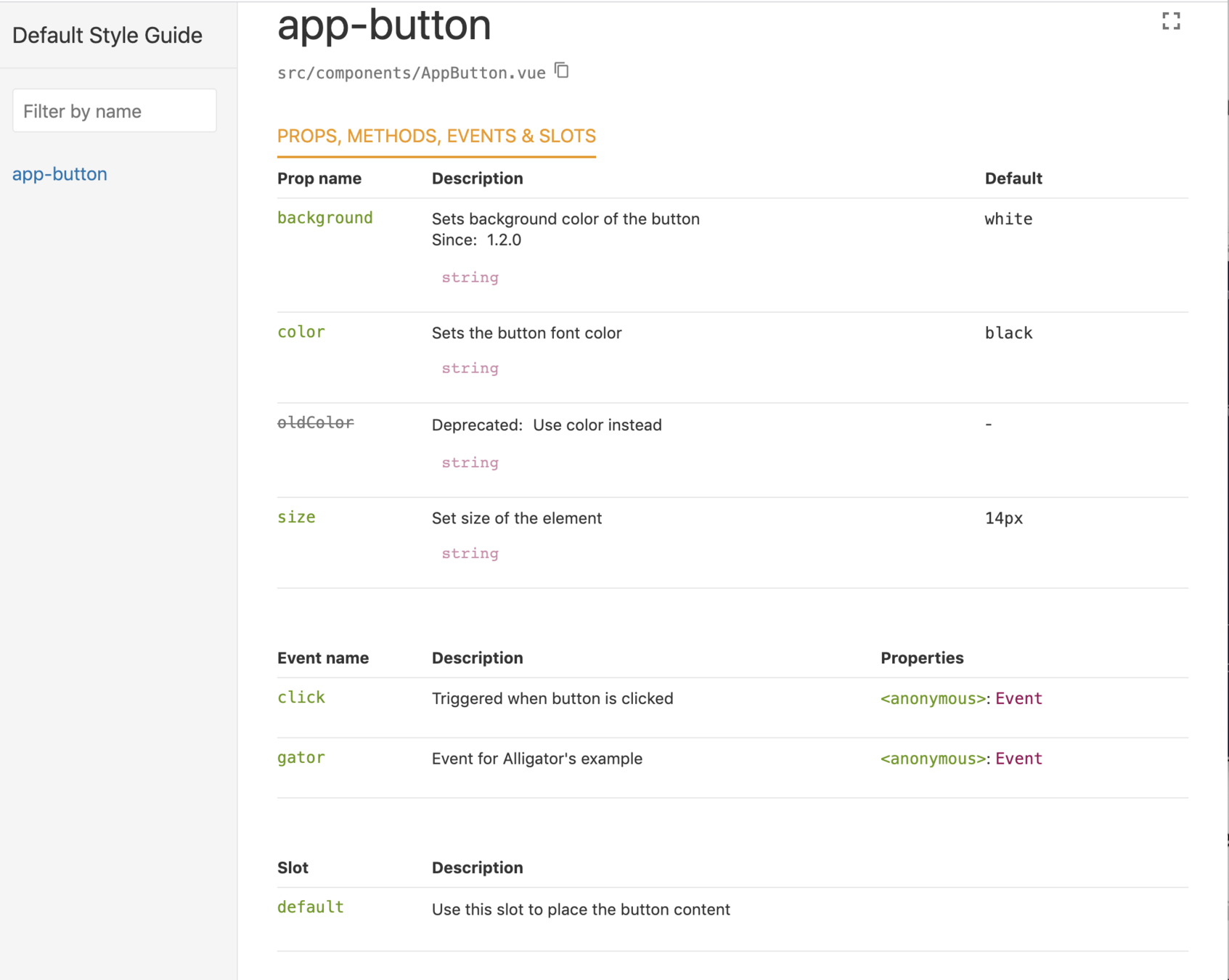Viewport: 1229px width, 980px height.
Task: Click the click event name
Action: point(301,697)
